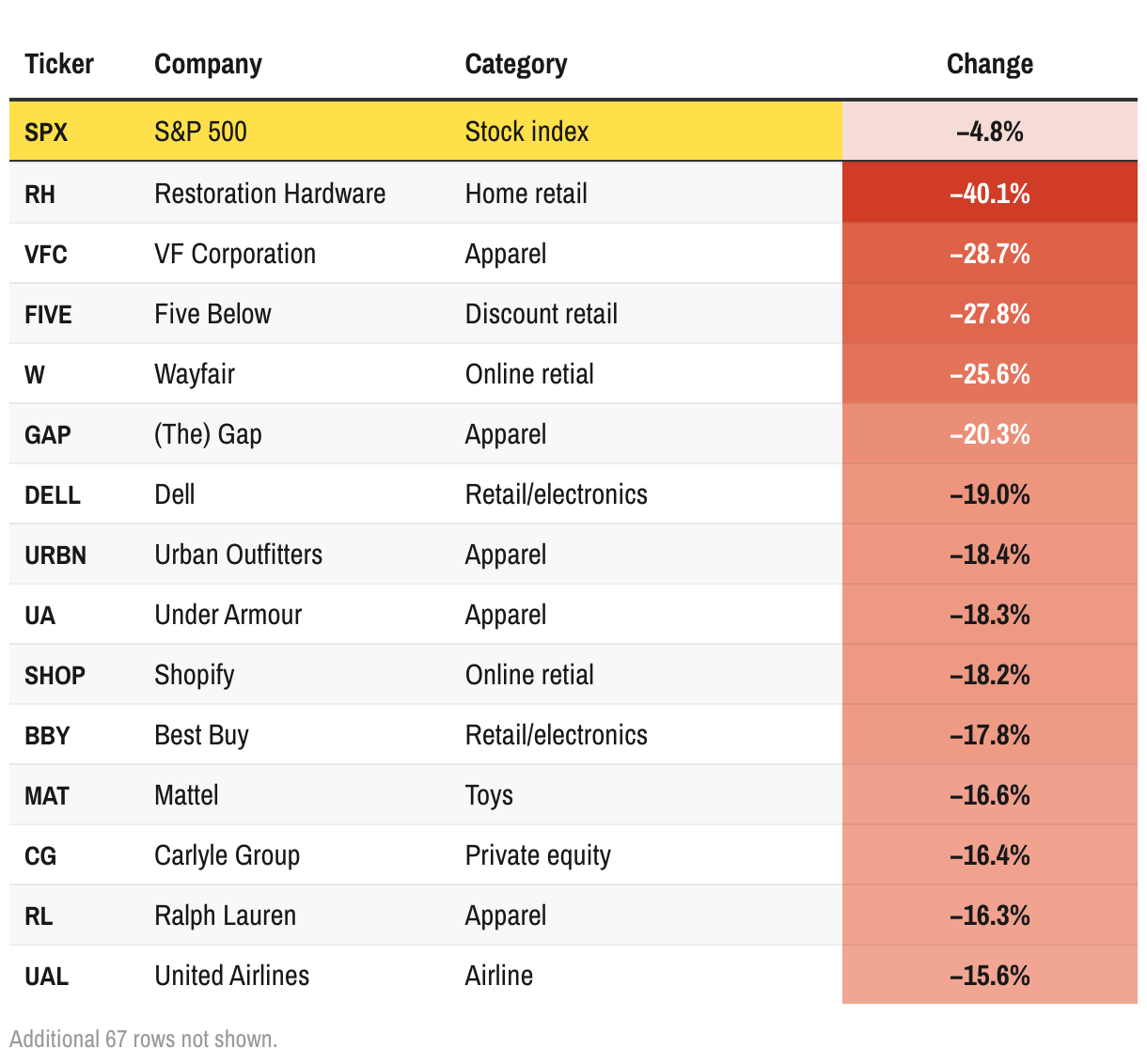Click the SHOP ticker symbol
This screenshot has width=1147, height=1064.
[55, 675]
